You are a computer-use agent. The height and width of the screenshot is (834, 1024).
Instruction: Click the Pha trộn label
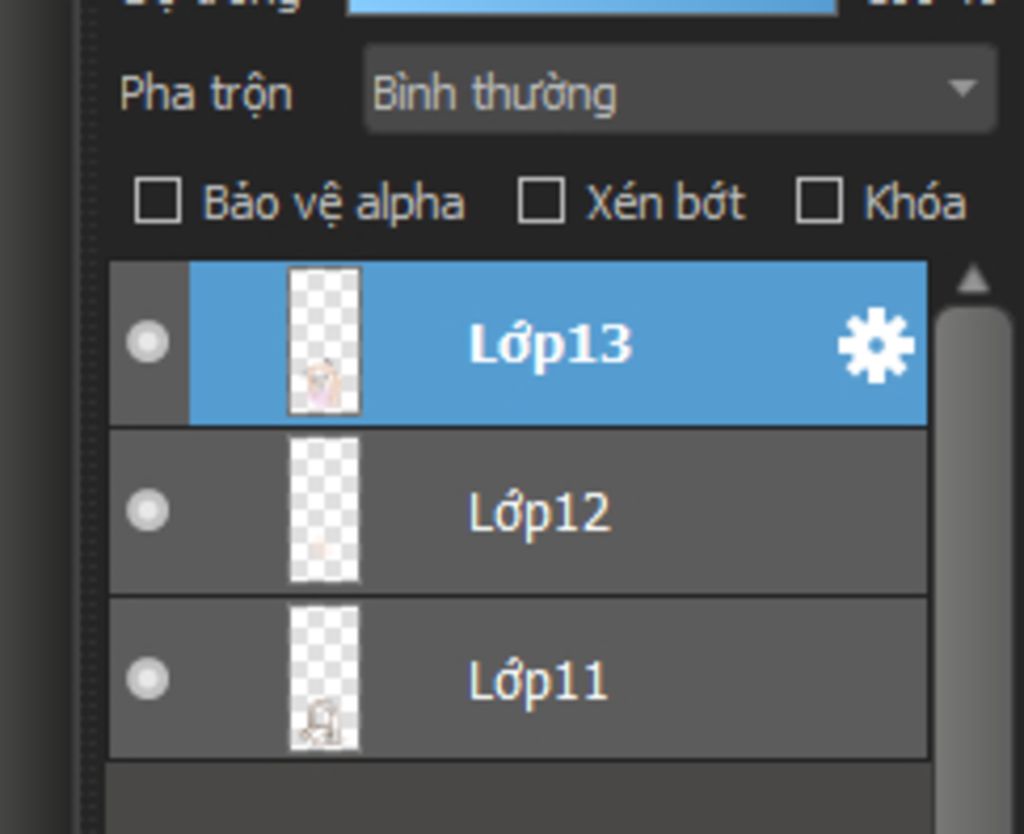pyautogui.click(x=206, y=94)
